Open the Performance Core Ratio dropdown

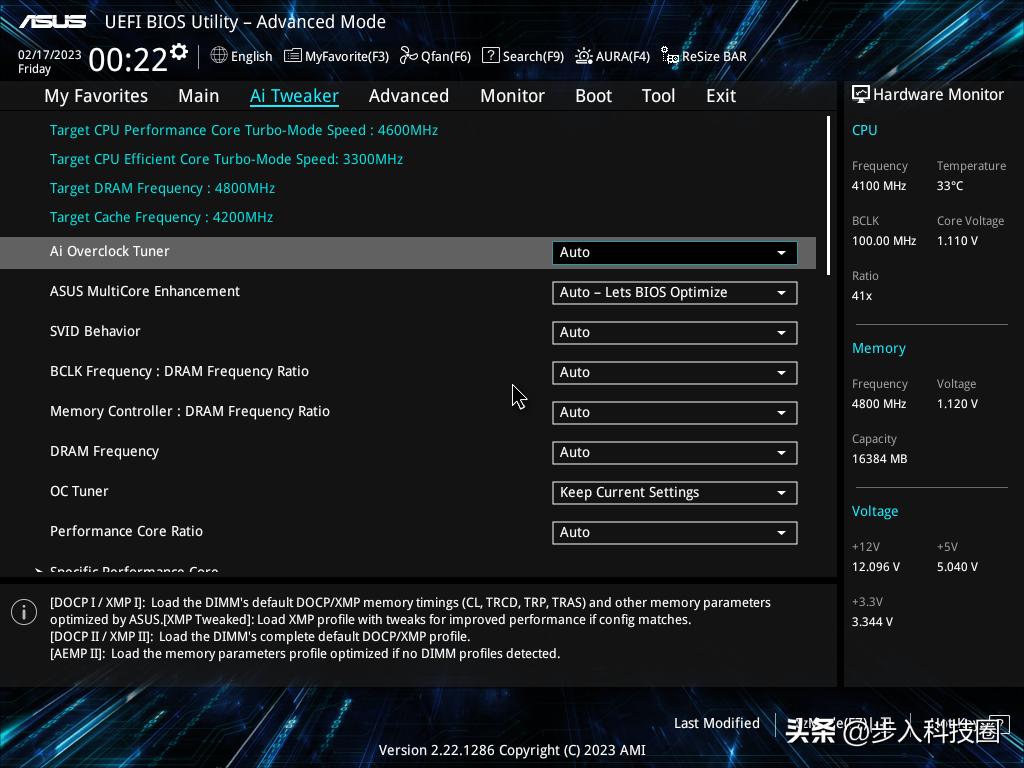click(675, 532)
